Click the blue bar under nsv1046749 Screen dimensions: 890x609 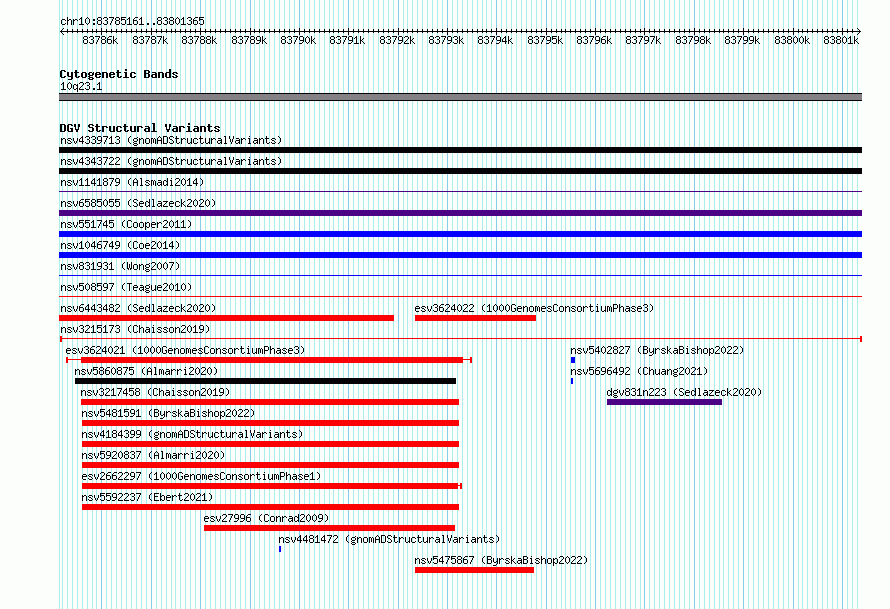point(460,255)
